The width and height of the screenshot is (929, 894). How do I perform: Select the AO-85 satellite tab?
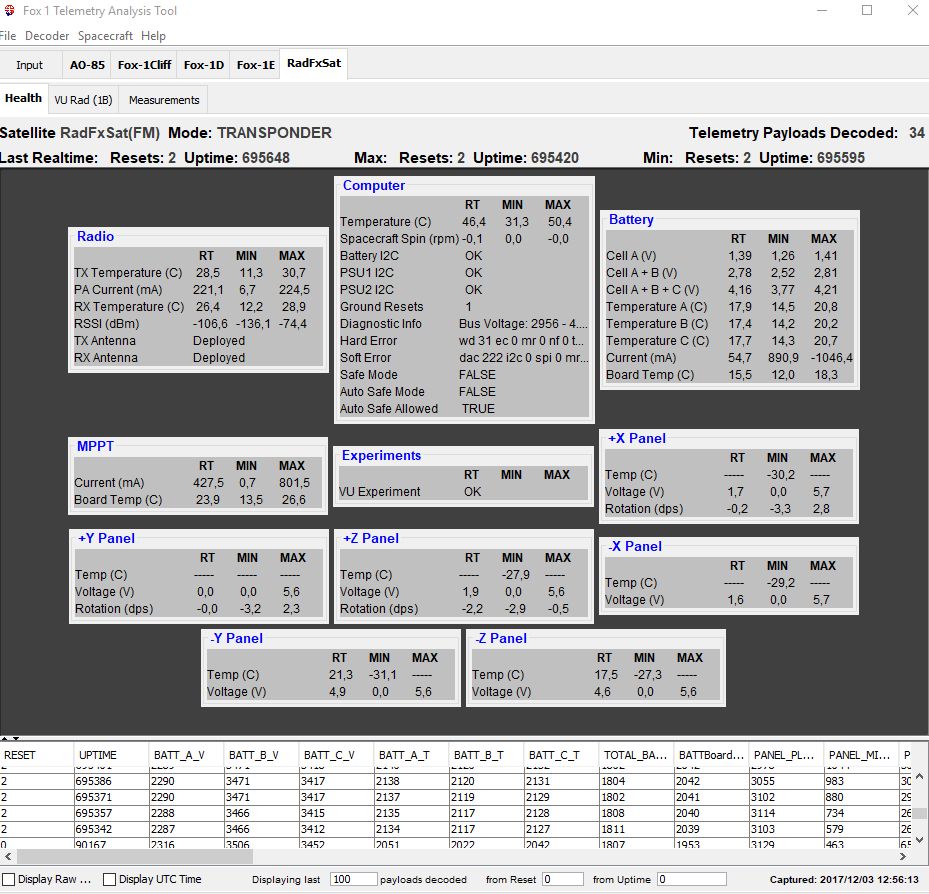(87, 65)
